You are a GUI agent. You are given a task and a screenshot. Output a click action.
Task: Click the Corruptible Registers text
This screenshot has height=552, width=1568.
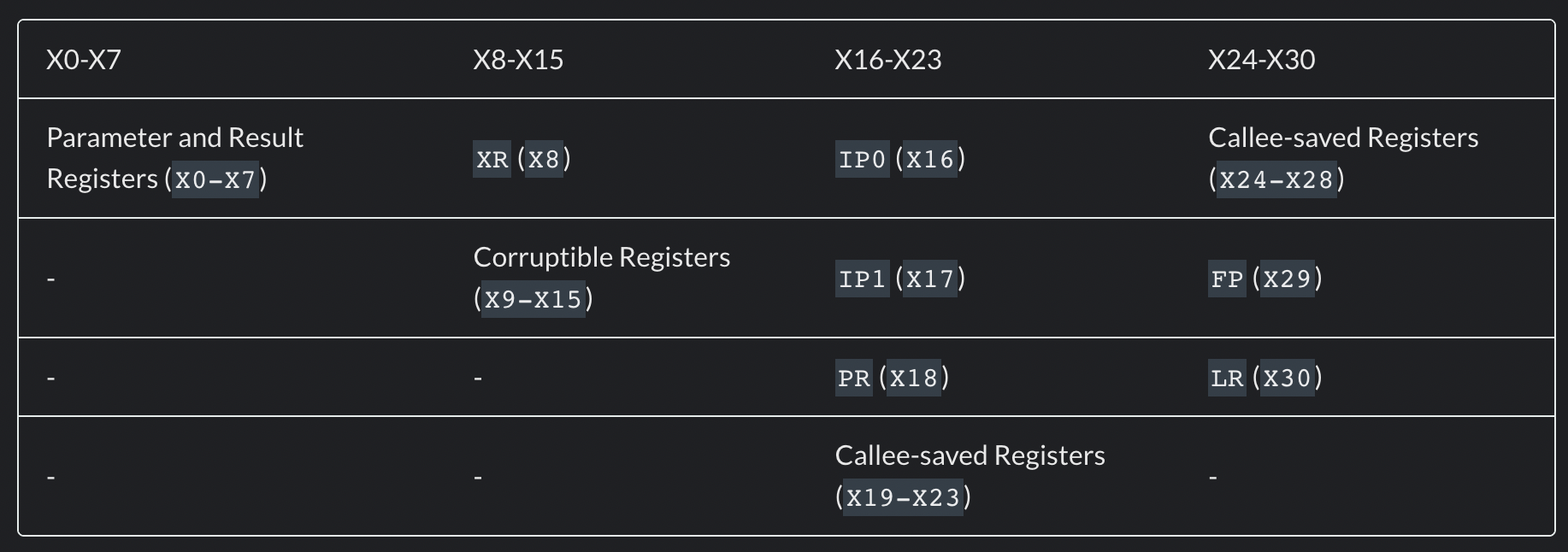pos(601,257)
